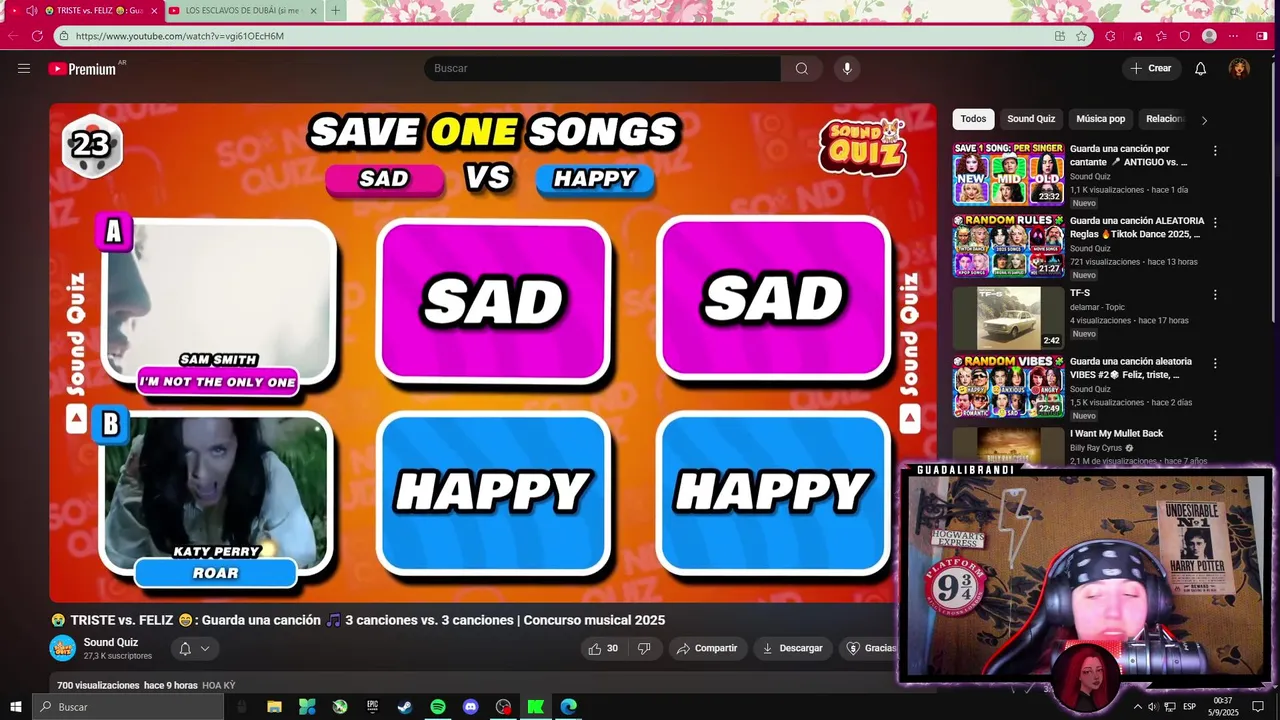Select the Música pop filter chip
Image resolution: width=1280 pixels, height=720 pixels.
click(x=1100, y=119)
